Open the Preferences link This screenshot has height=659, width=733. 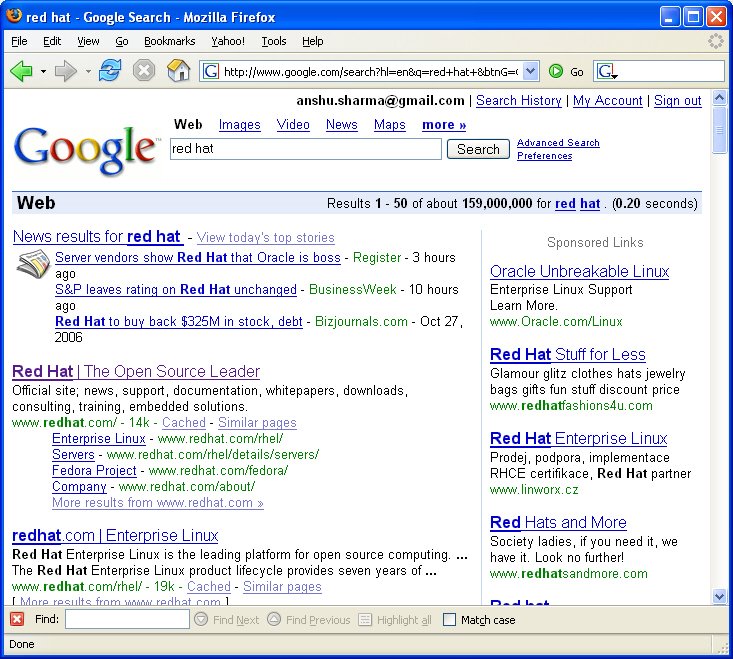coord(545,156)
